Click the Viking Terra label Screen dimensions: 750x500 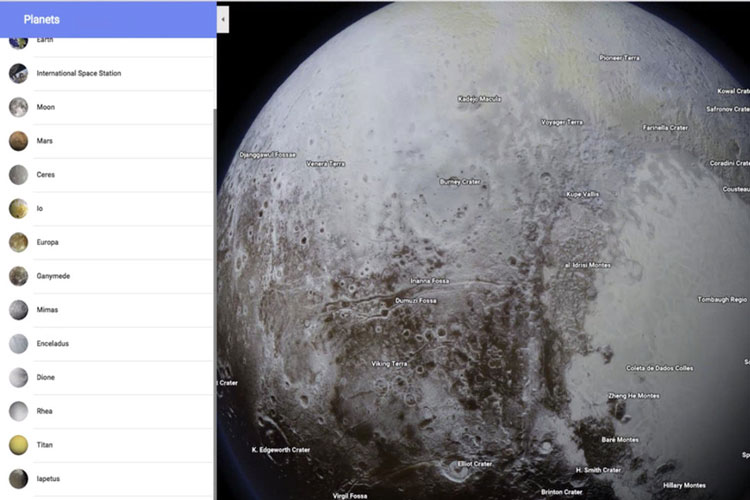389,363
